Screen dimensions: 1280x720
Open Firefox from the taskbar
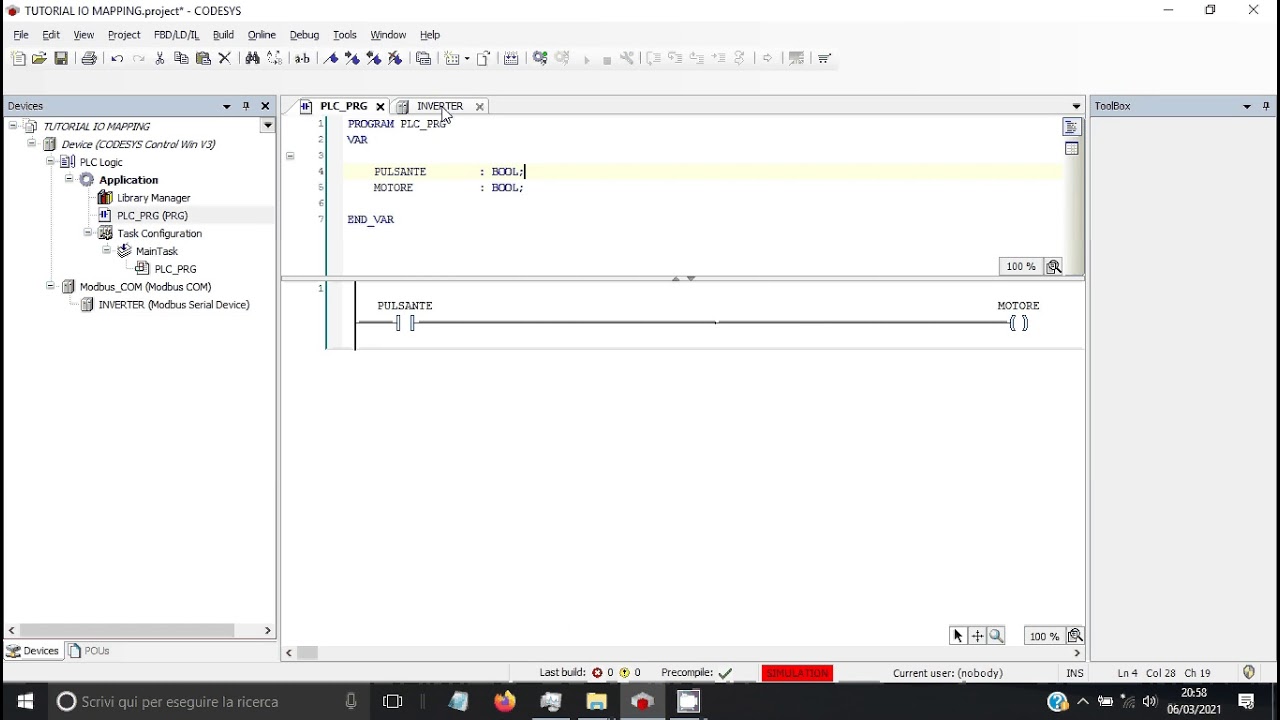pyautogui.click(x=505, y=702)
